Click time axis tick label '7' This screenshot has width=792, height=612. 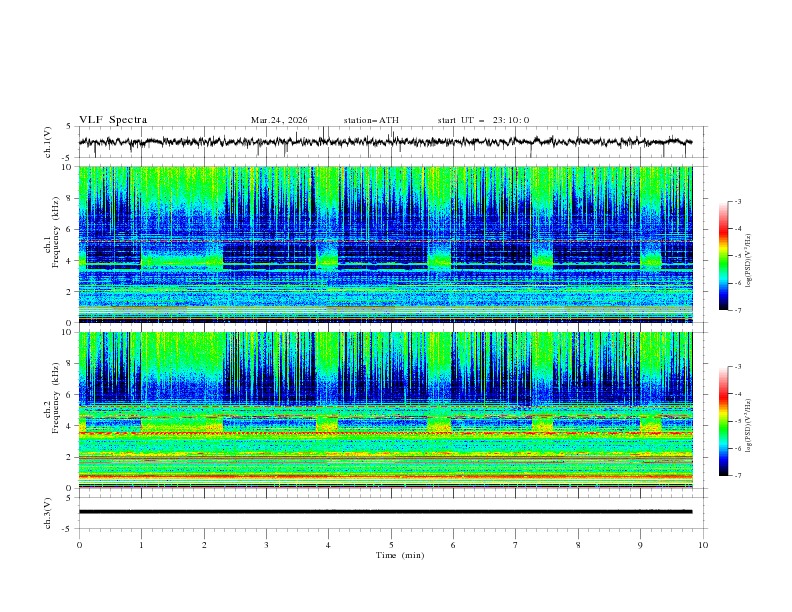516,545
